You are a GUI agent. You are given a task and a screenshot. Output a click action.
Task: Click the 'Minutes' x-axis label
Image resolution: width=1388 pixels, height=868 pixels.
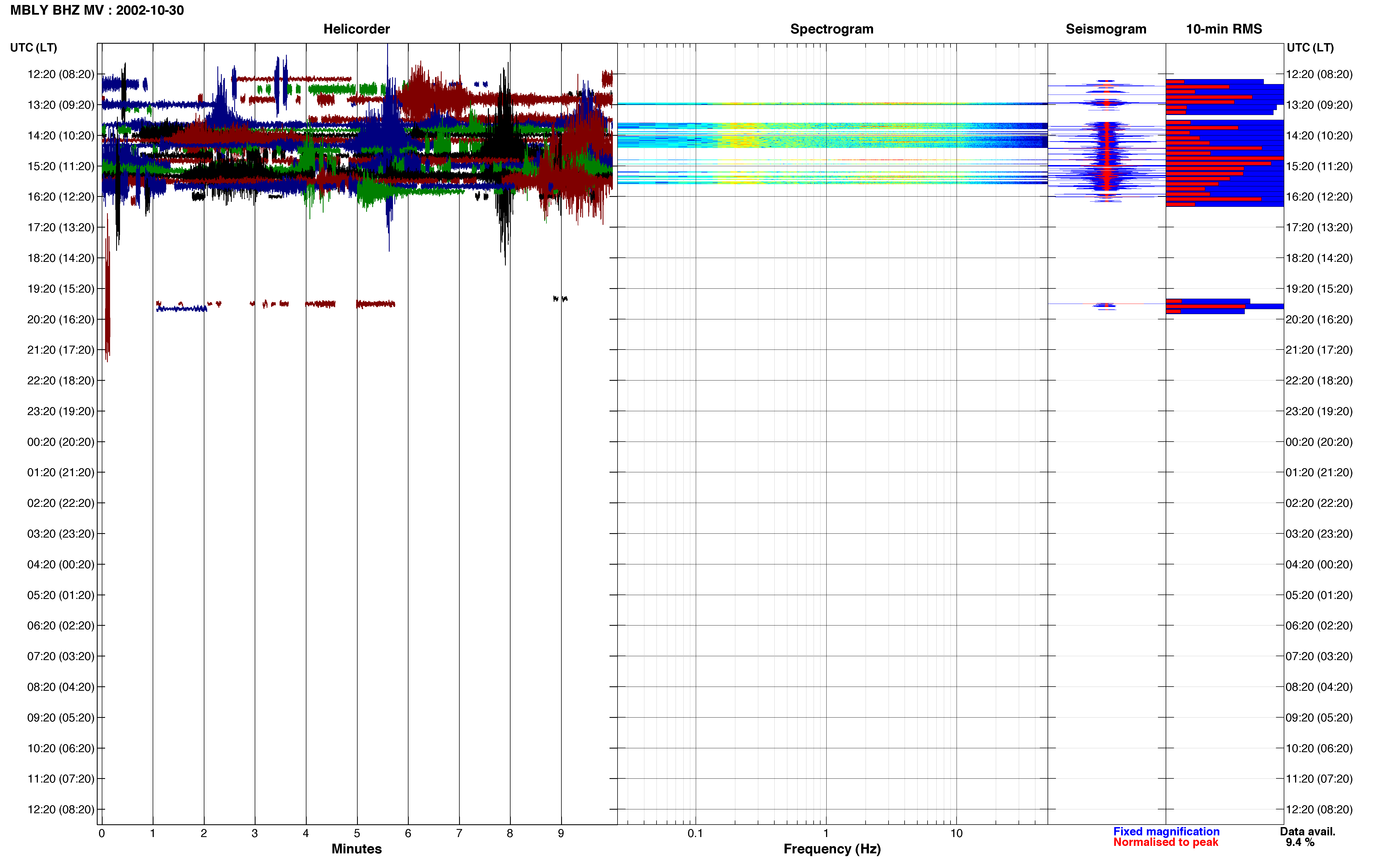(356, 848)
